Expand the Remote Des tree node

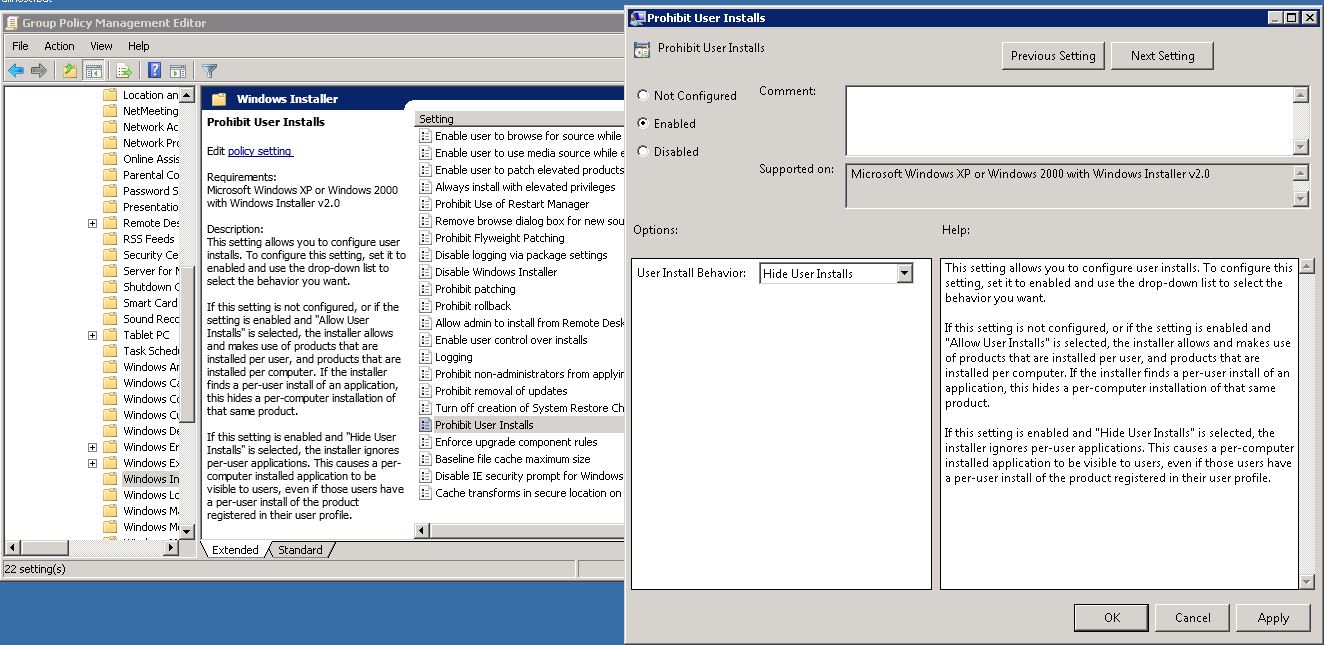pos(93,223)
